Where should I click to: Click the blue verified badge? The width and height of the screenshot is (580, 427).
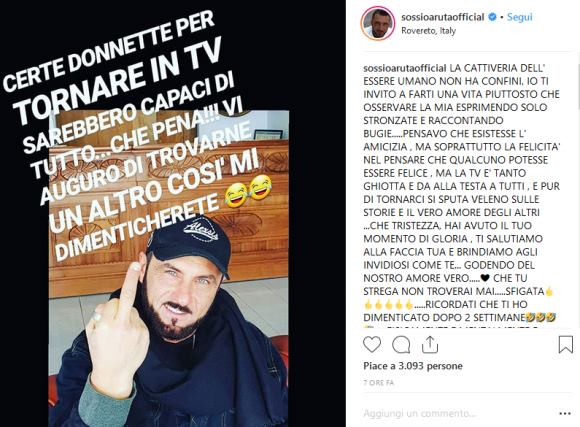point(492,17)
